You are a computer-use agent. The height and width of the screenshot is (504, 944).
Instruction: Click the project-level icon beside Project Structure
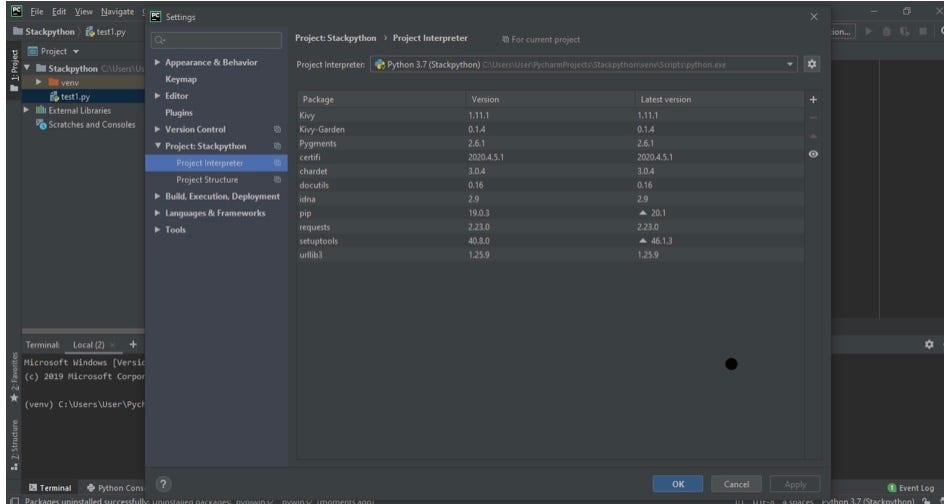(278, 179)
